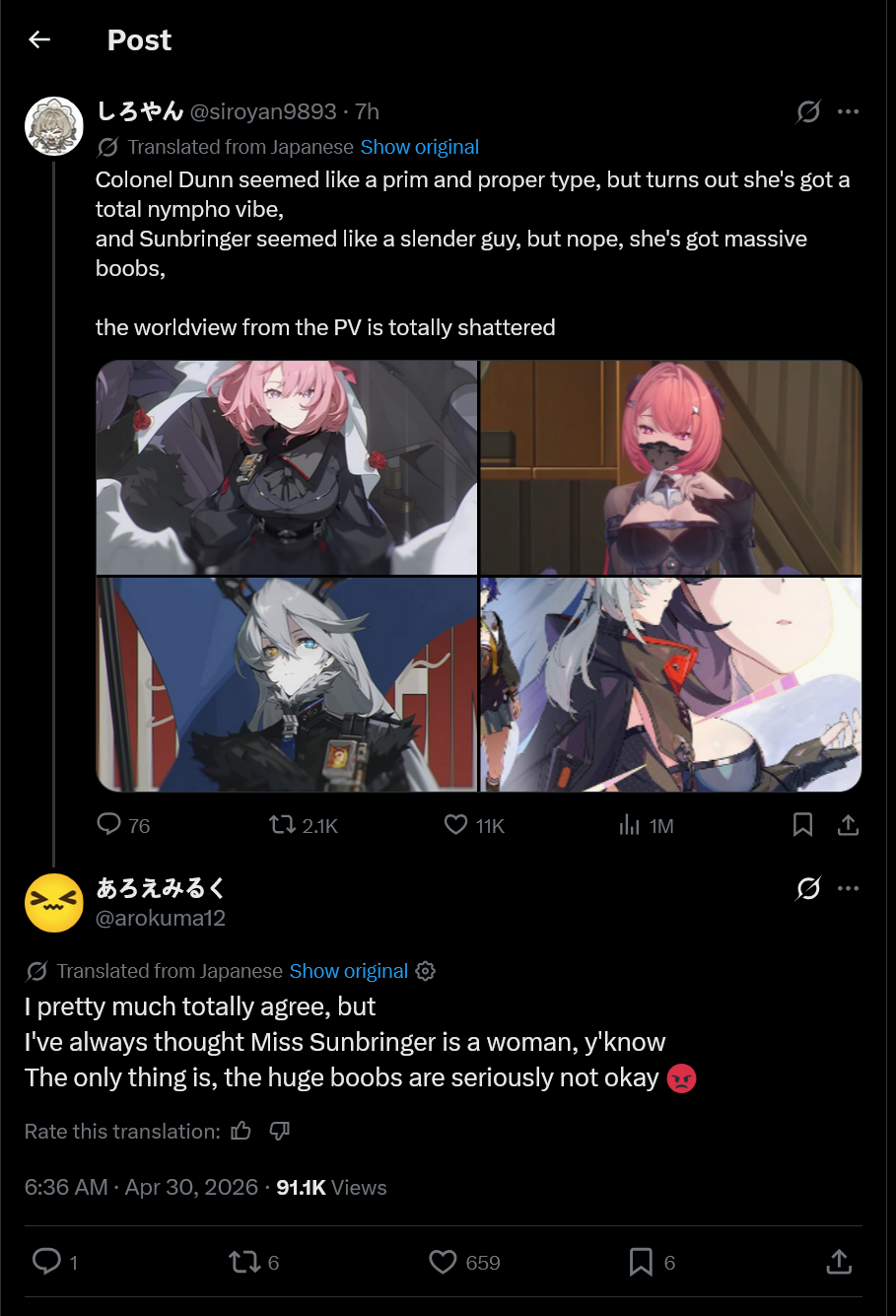Open the pink-haired masked character image
The width and height of the screenshot is (896, 1316).
(x=671, y=467)
